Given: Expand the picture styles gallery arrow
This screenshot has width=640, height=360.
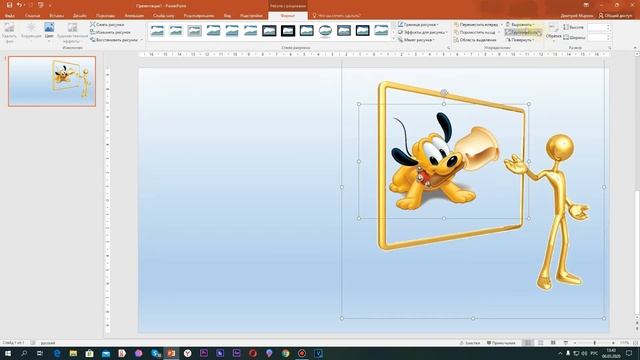Looking at the screenshot, I should click(393, 39).
